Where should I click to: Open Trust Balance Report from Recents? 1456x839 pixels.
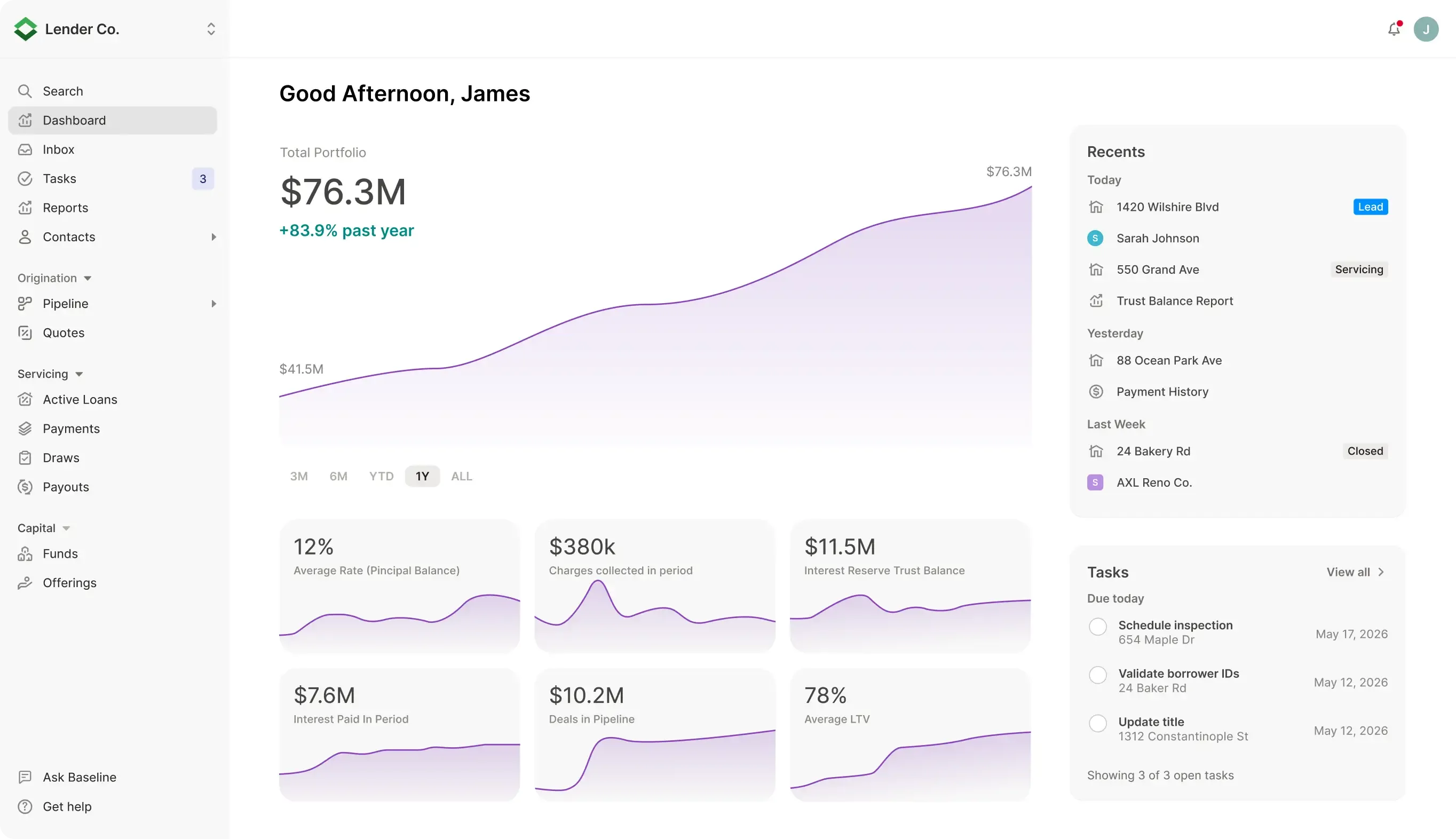point(1237,301)
